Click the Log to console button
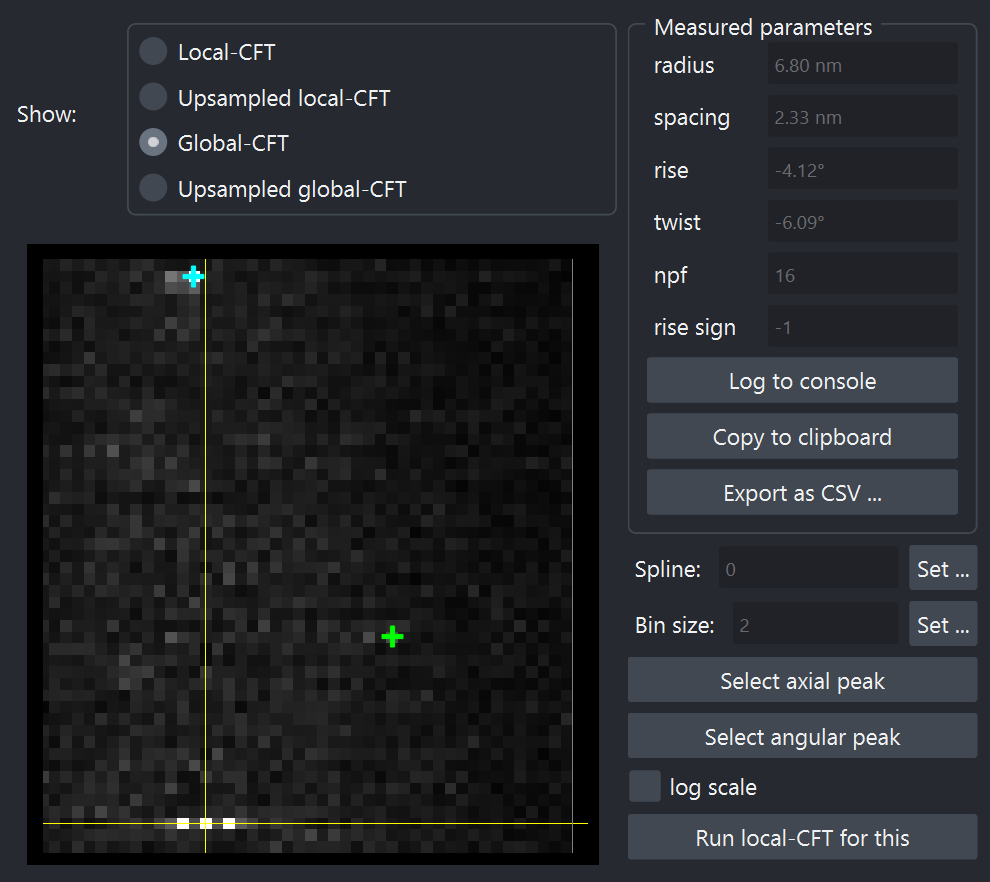990x882 pixels. point(802,381)
